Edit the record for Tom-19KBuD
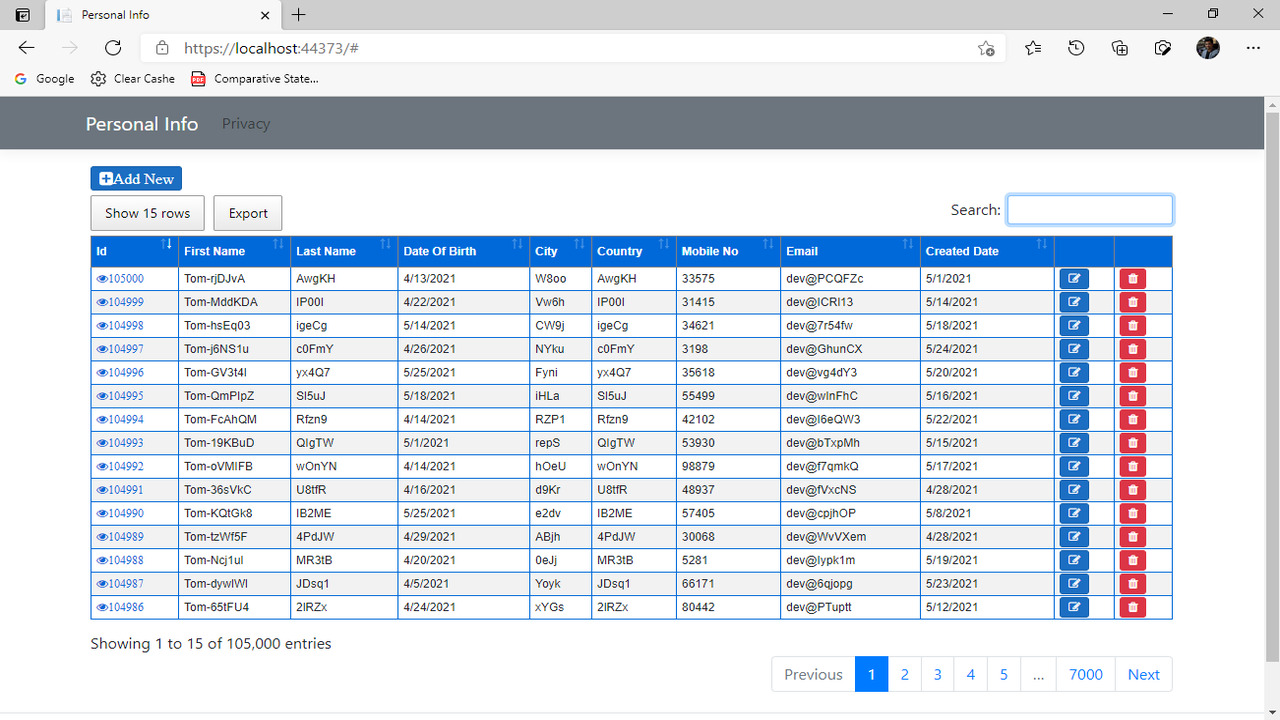Screen dimensions: 1280x720 click(1074, 443)
